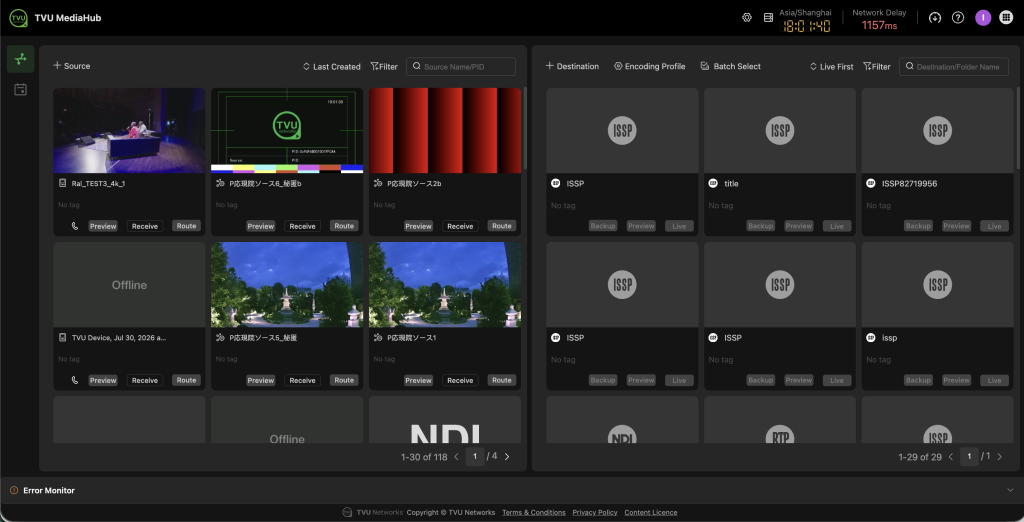Preview the Rai_TEST3_4k_1 source
Image resolution: width=1024 pixels, height=522 pixels.
[103, 226]
